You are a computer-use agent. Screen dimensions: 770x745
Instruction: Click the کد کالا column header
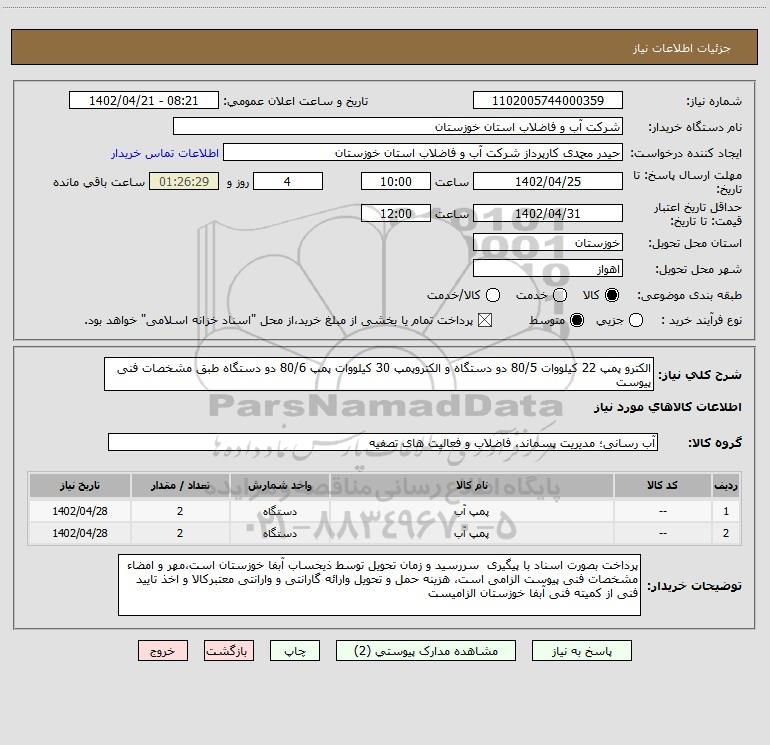[x=662, y=485]
